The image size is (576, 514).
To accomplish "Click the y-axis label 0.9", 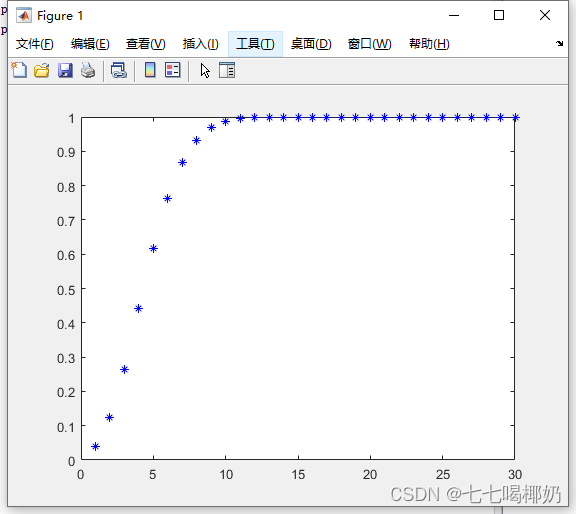I will [66, 152].
